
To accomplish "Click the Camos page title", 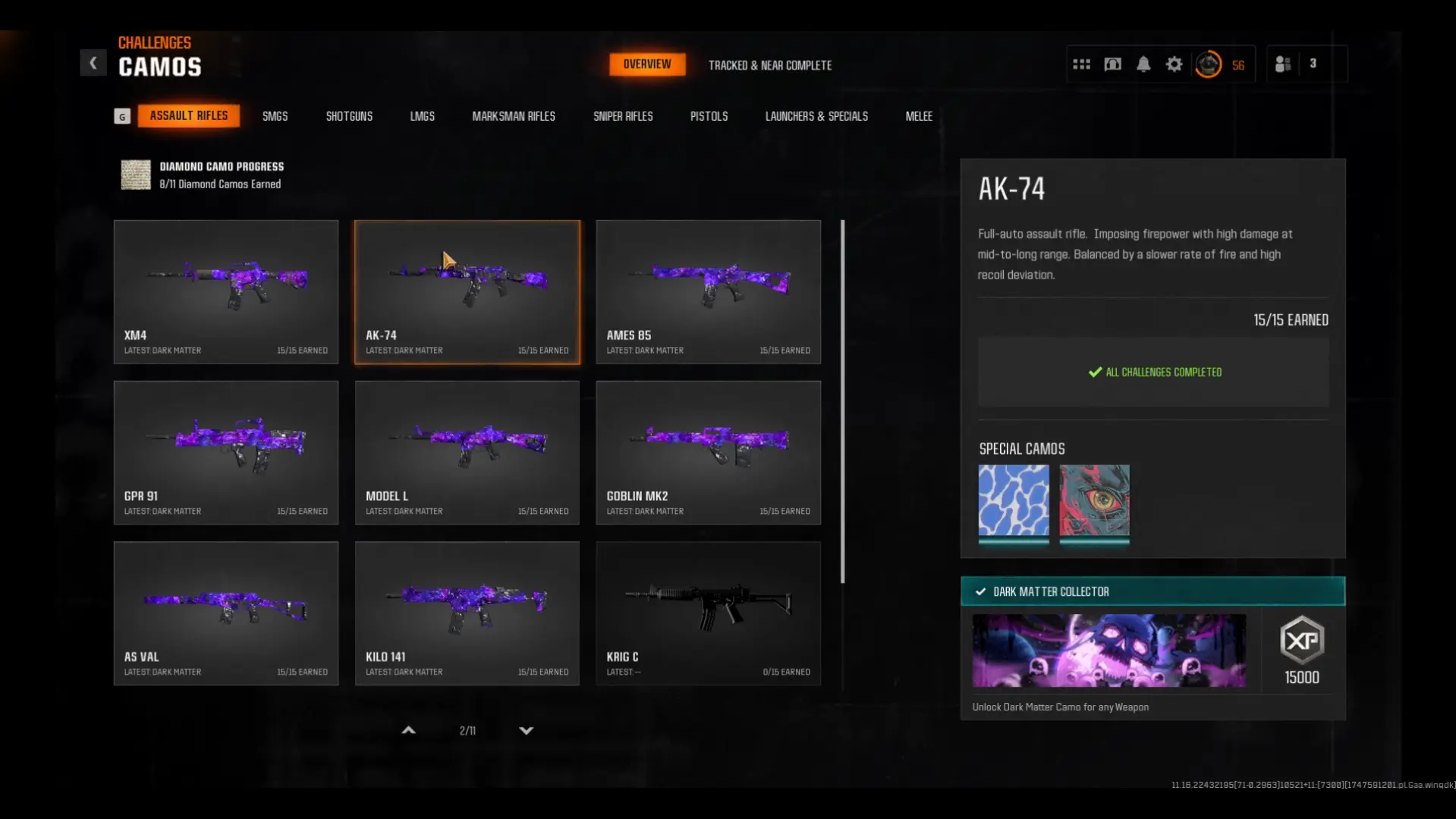I will 160,67.
